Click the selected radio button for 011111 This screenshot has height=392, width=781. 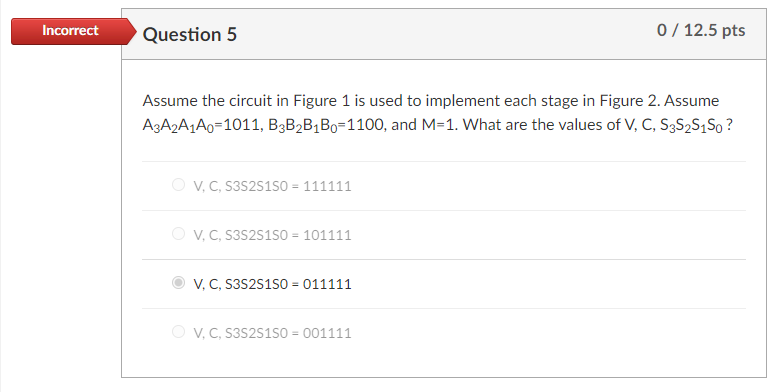coord(178,283)
